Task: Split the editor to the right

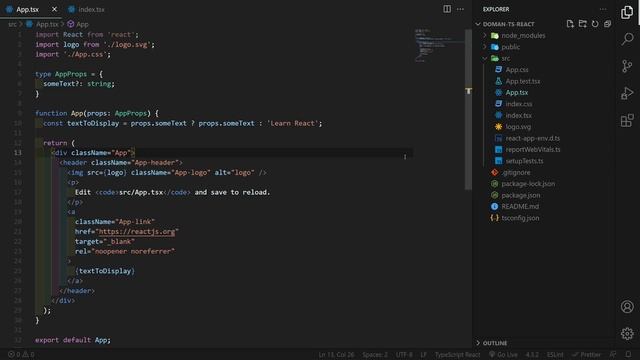Action: pos(447,9)
